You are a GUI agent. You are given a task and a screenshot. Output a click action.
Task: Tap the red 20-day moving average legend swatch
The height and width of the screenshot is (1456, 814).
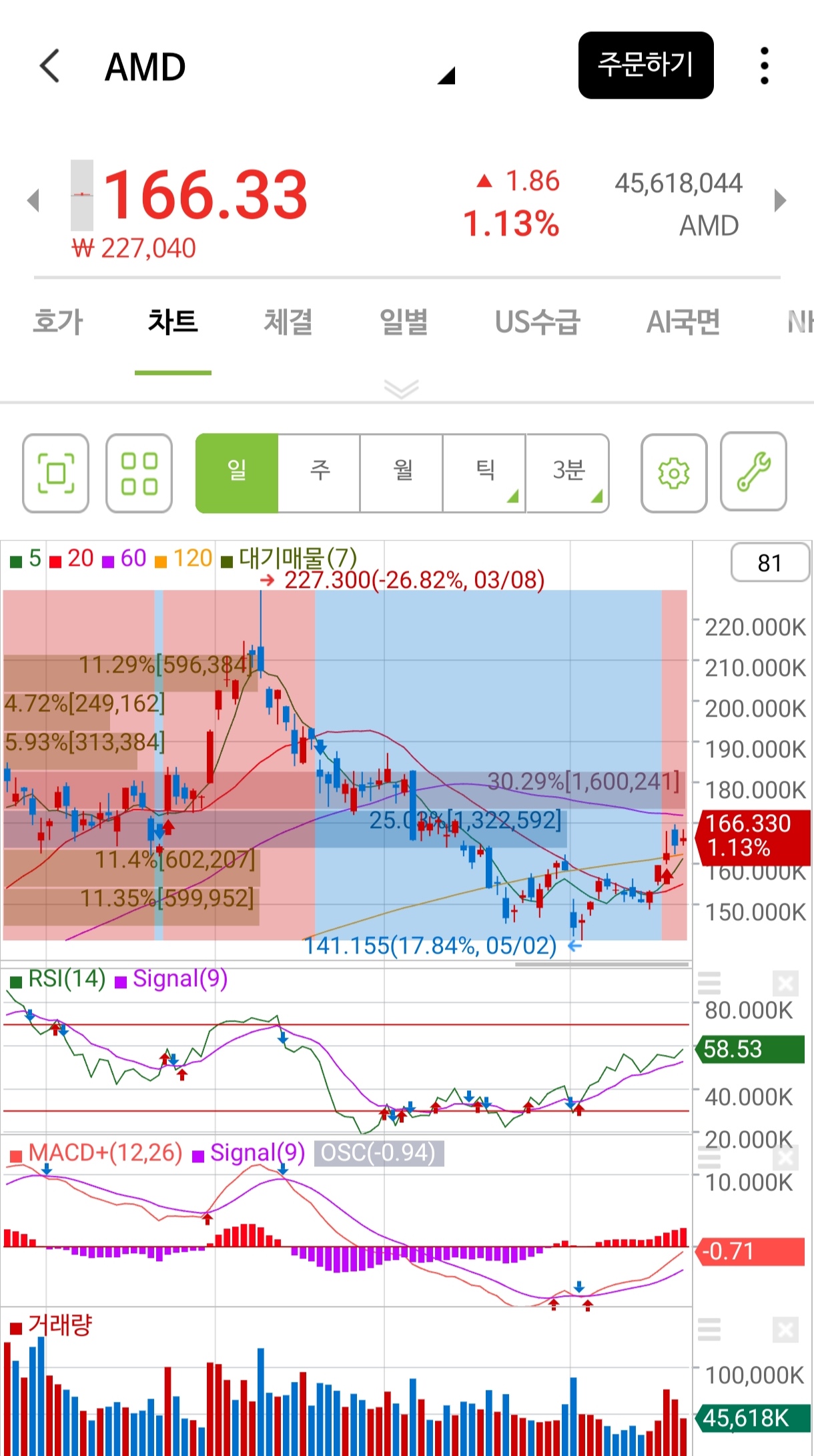pyautogui.click(x=55, y=561)
